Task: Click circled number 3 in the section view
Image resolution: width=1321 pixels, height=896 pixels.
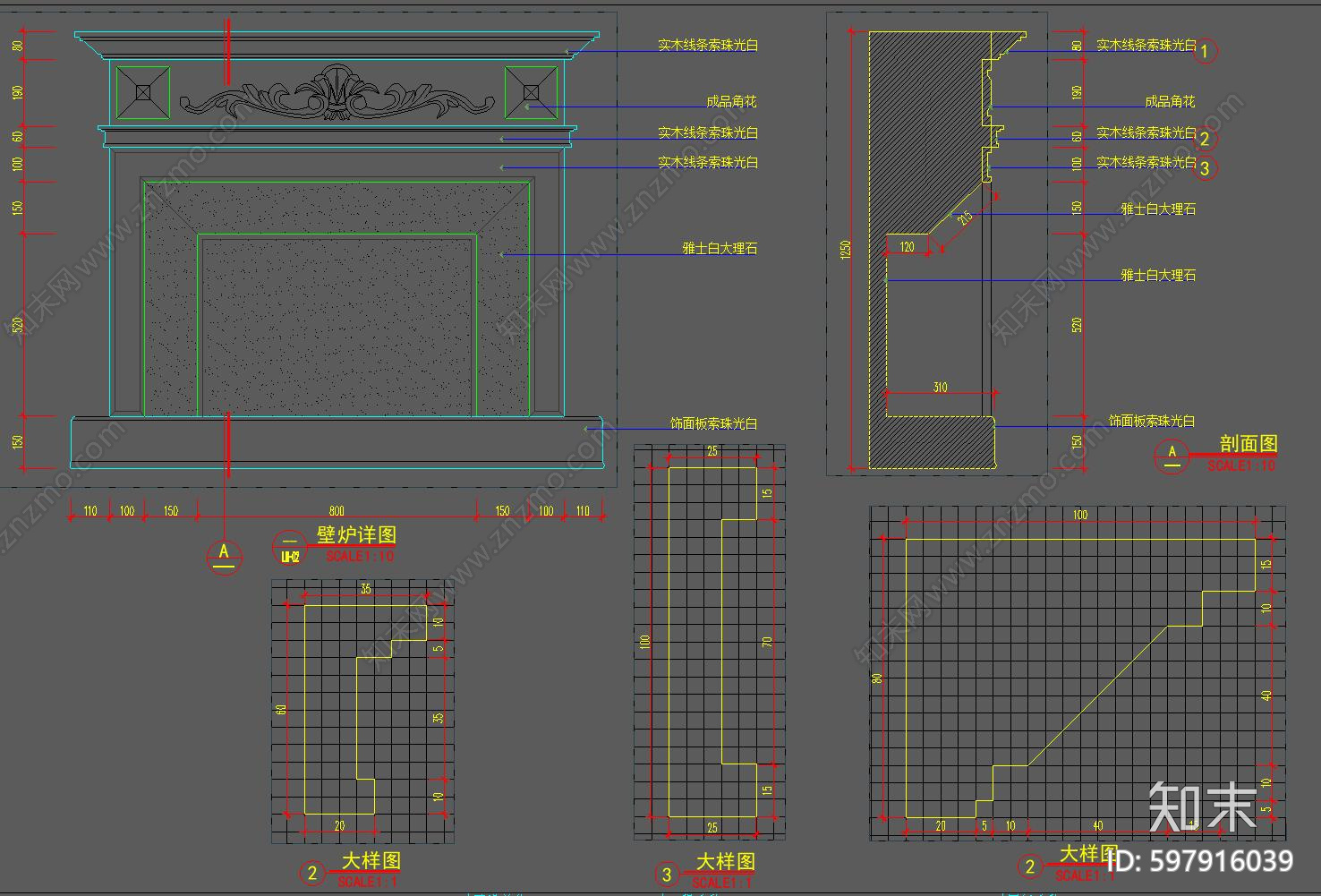Action: (1206, 167)
